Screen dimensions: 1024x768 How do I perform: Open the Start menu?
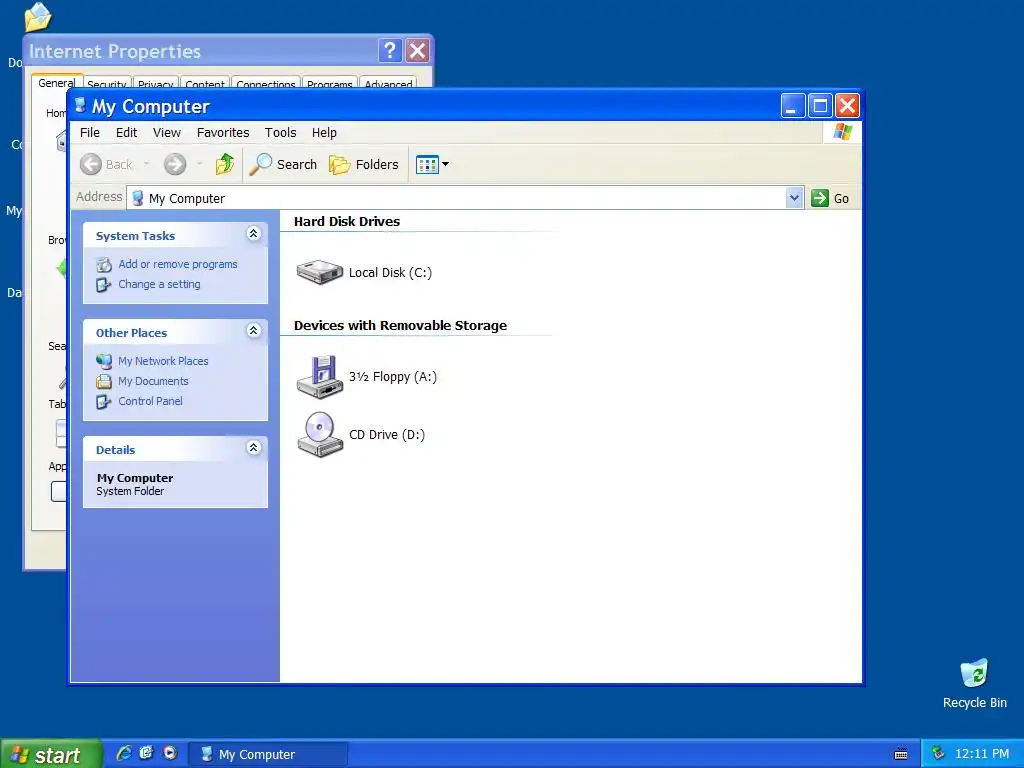click(x=51, y=754)
